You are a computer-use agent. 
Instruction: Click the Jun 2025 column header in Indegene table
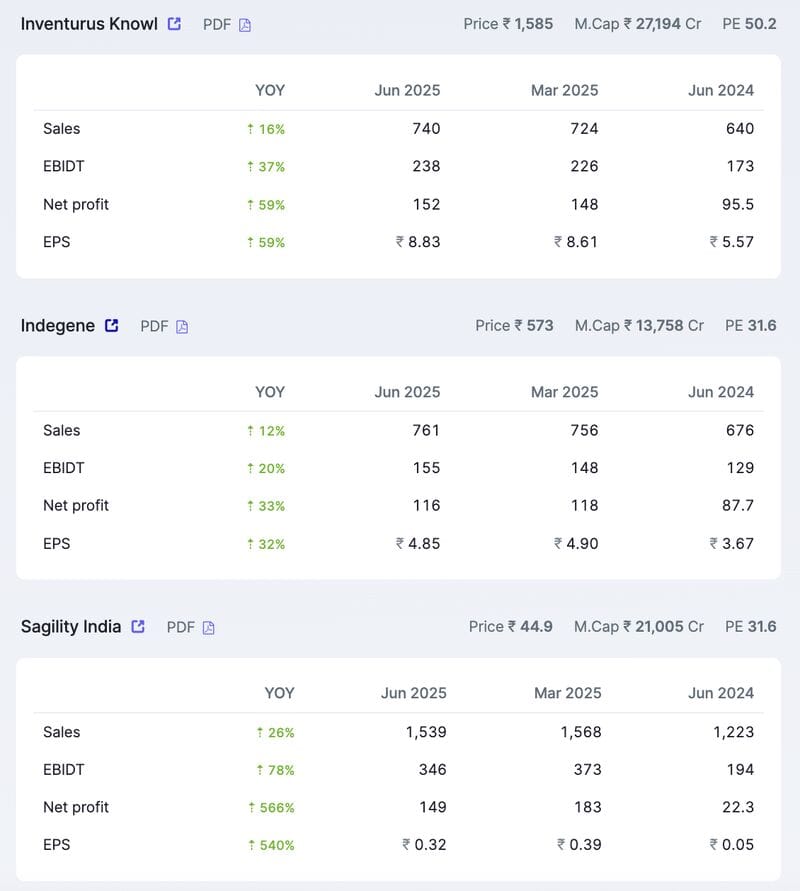(407, 392)
